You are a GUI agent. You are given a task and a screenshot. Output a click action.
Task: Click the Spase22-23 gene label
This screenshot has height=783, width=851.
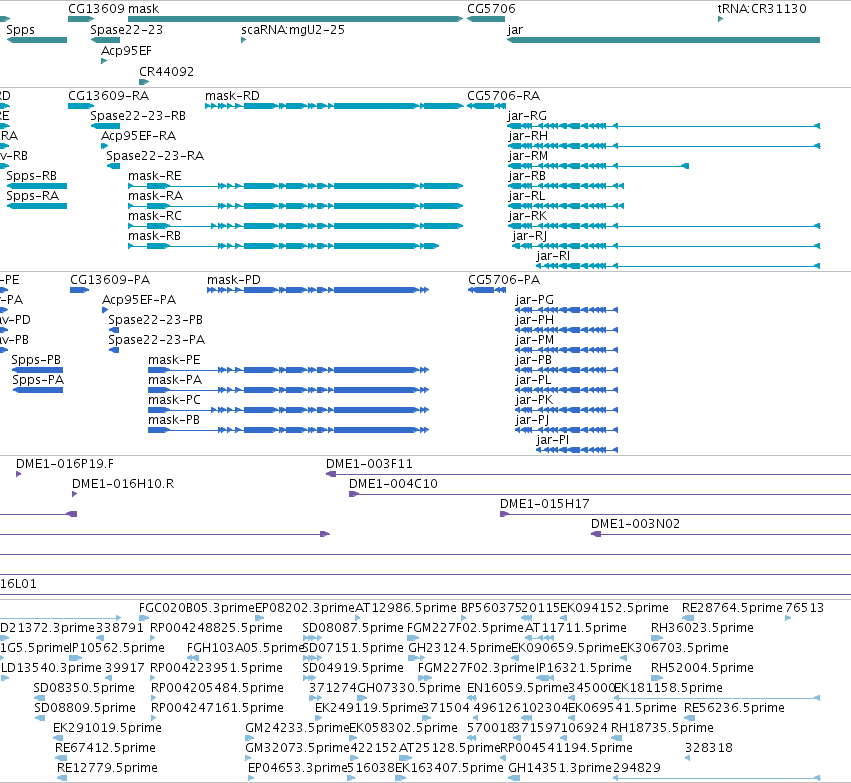(126, 30)
